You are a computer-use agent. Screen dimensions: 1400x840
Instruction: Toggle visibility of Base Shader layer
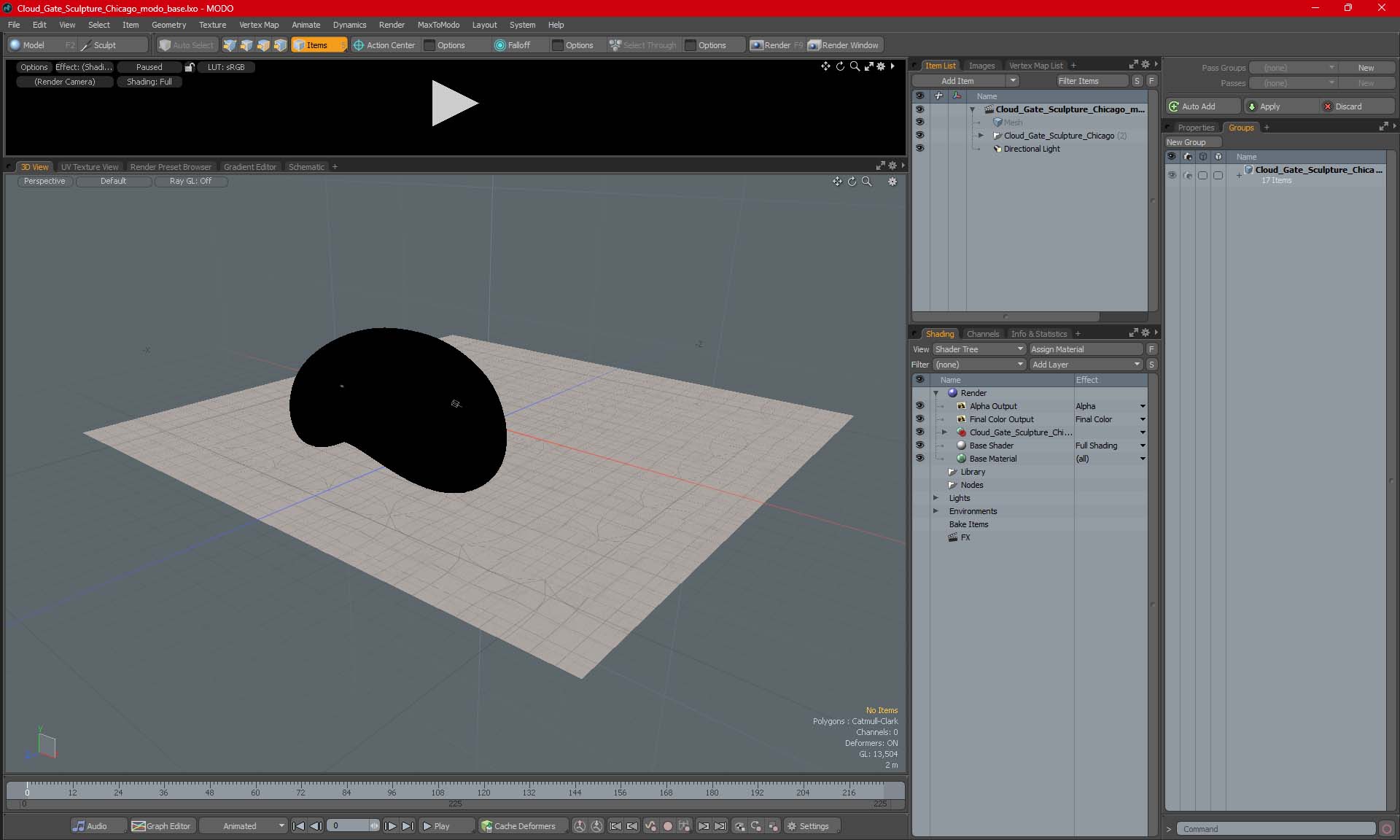[919, 446]
